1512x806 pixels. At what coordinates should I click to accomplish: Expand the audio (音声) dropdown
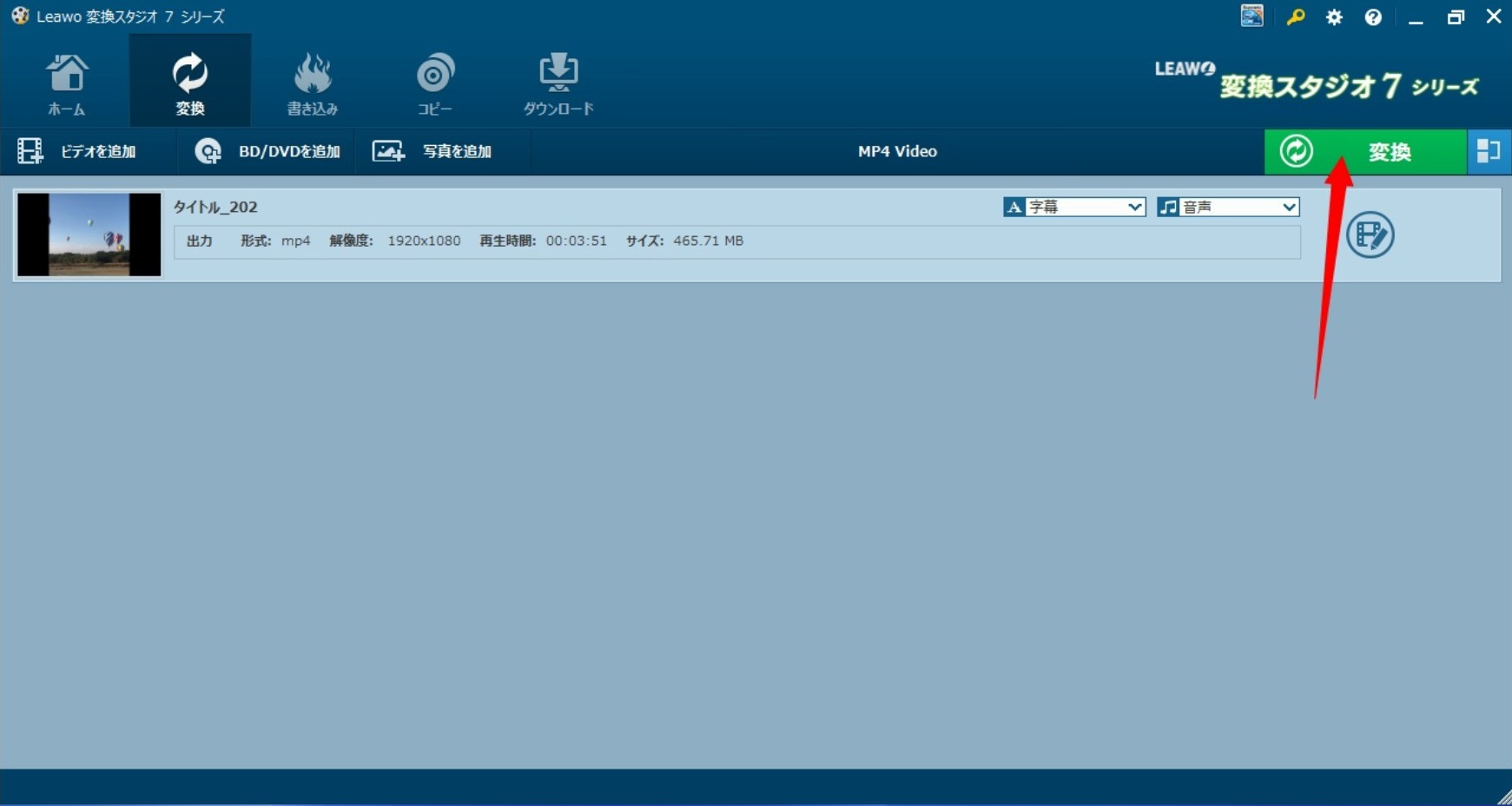[1229, 207]
